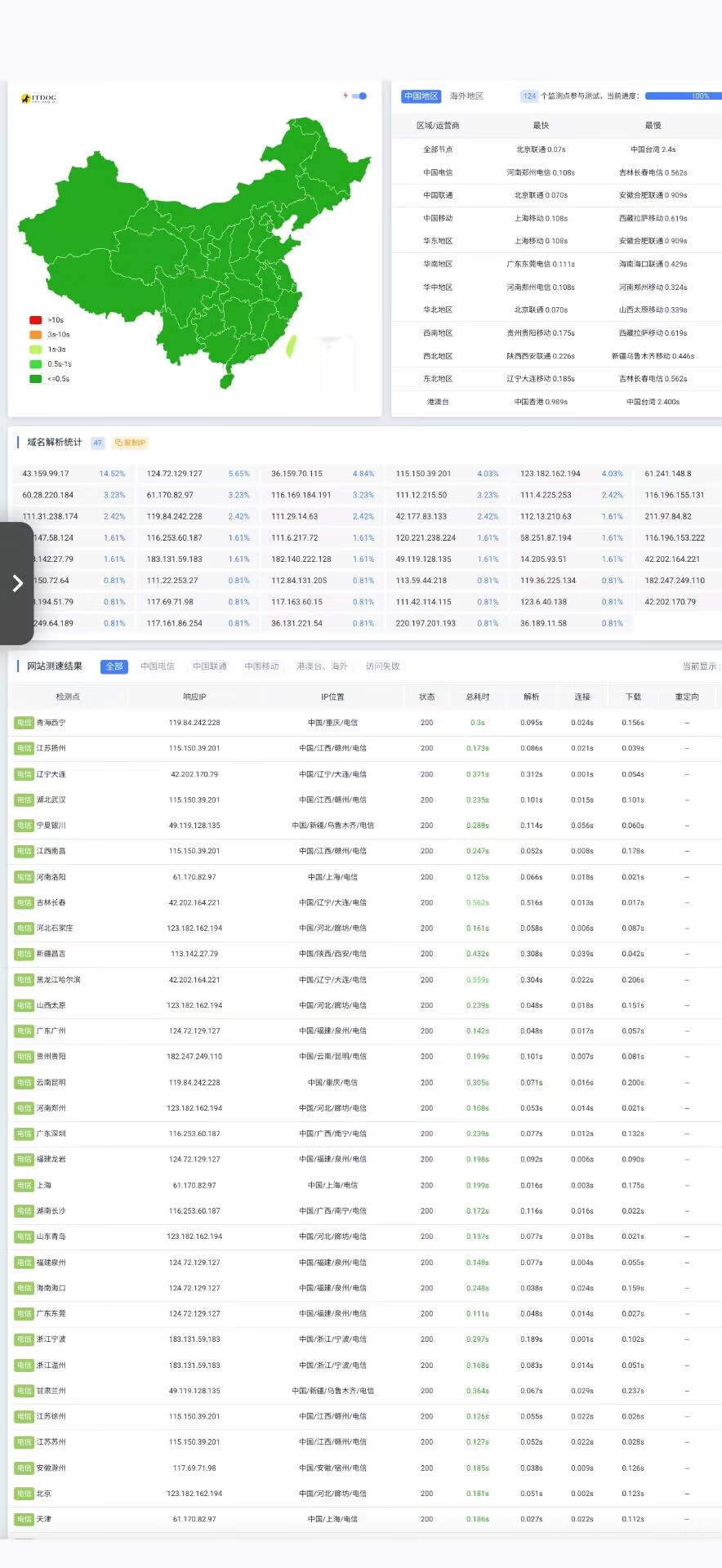The image size is (722, 1568).
Task: Expand the side panel with the chevron arrow
Action: pos(17,583)
